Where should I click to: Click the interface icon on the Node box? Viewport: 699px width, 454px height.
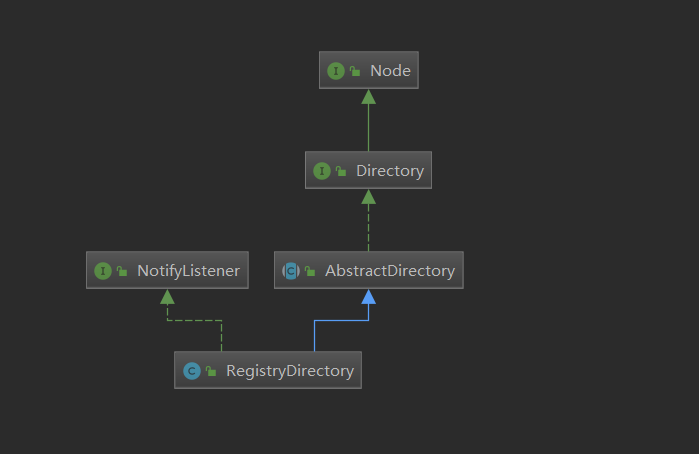point(336,71)
